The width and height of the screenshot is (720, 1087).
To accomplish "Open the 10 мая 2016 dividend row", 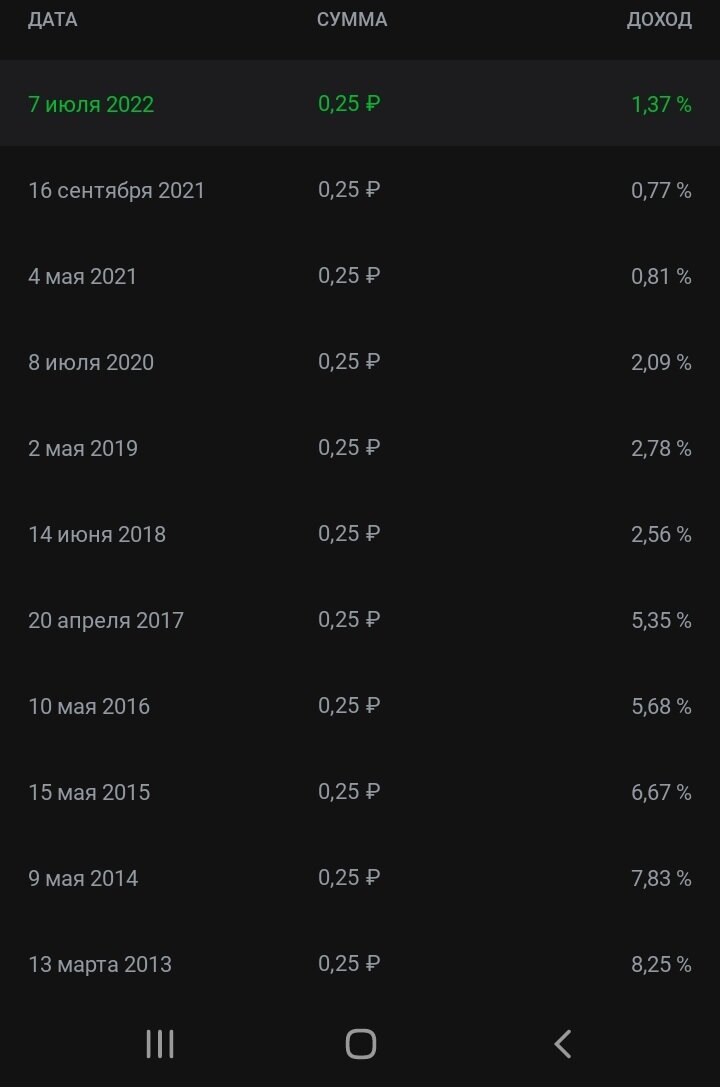I will [360, 706].
